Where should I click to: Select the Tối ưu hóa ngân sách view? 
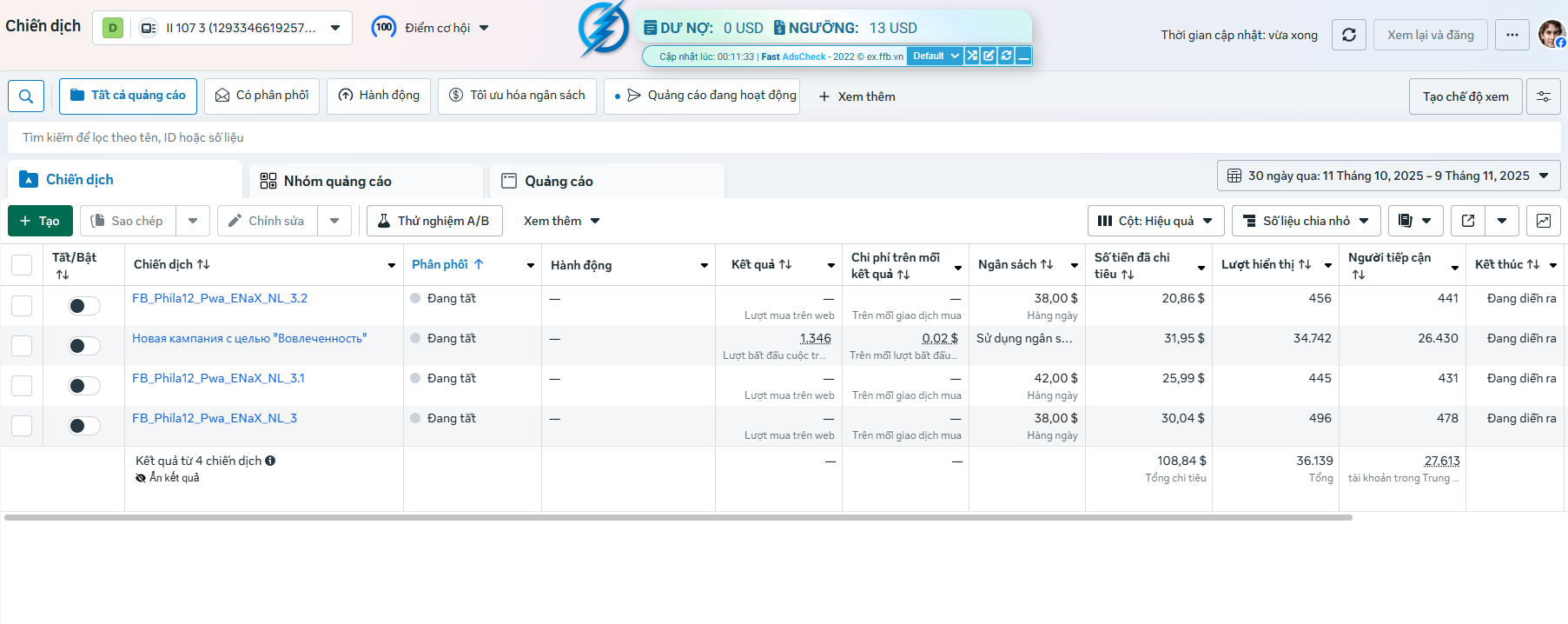tap(517, 96)
